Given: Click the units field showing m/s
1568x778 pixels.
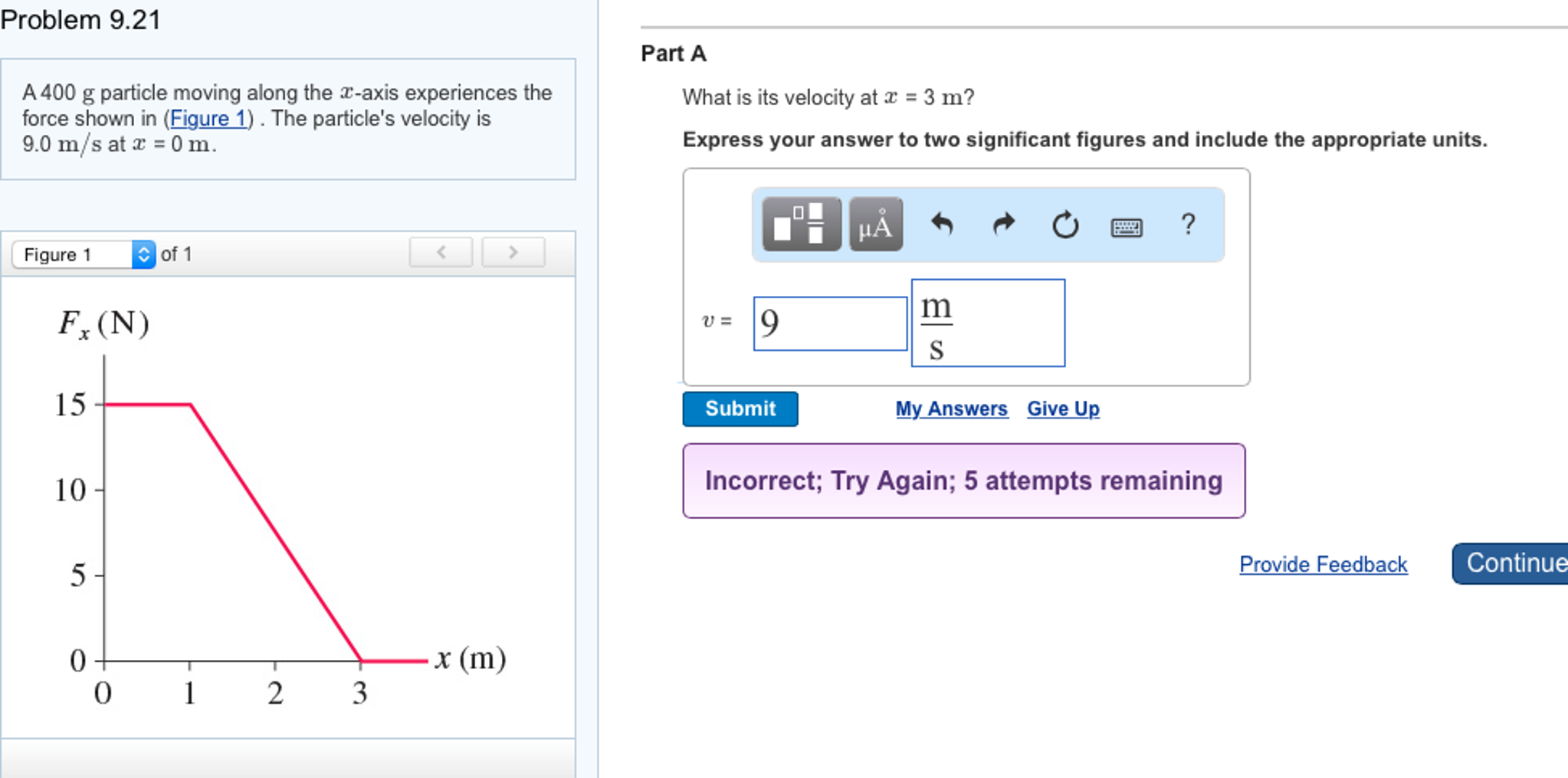Looking at the screenshot, I should pyautogui.click(x=987, y=323).
